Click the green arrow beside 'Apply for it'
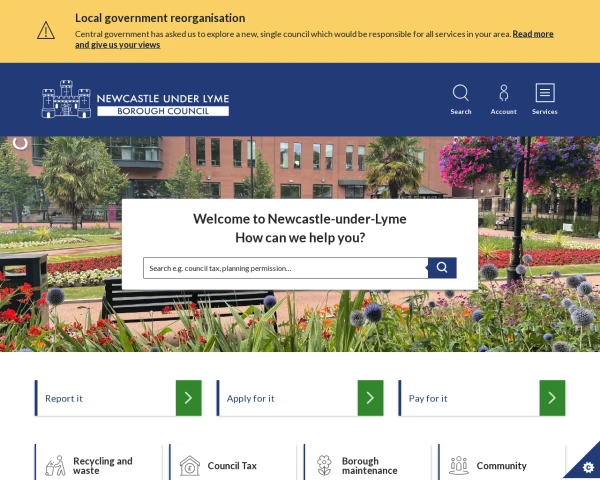 tap(370, 398)
